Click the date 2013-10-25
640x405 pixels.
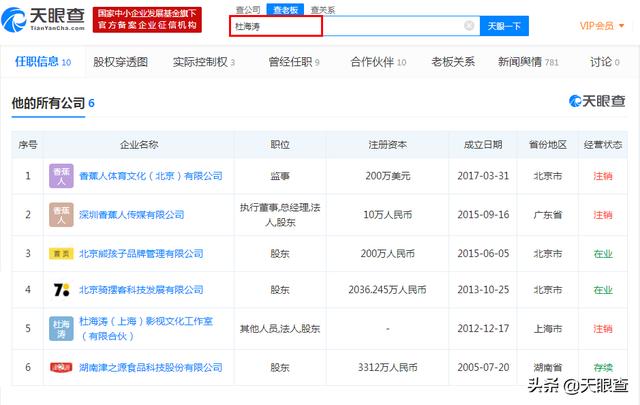483,290
